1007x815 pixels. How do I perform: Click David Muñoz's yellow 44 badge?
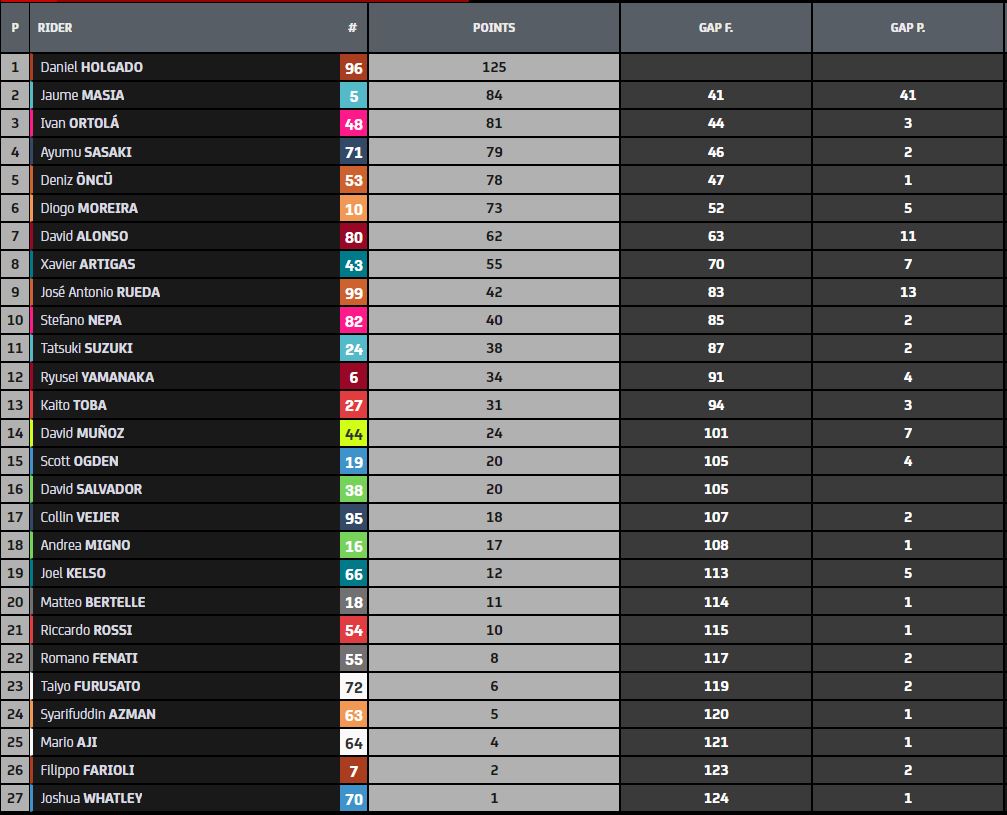(353, 434)
